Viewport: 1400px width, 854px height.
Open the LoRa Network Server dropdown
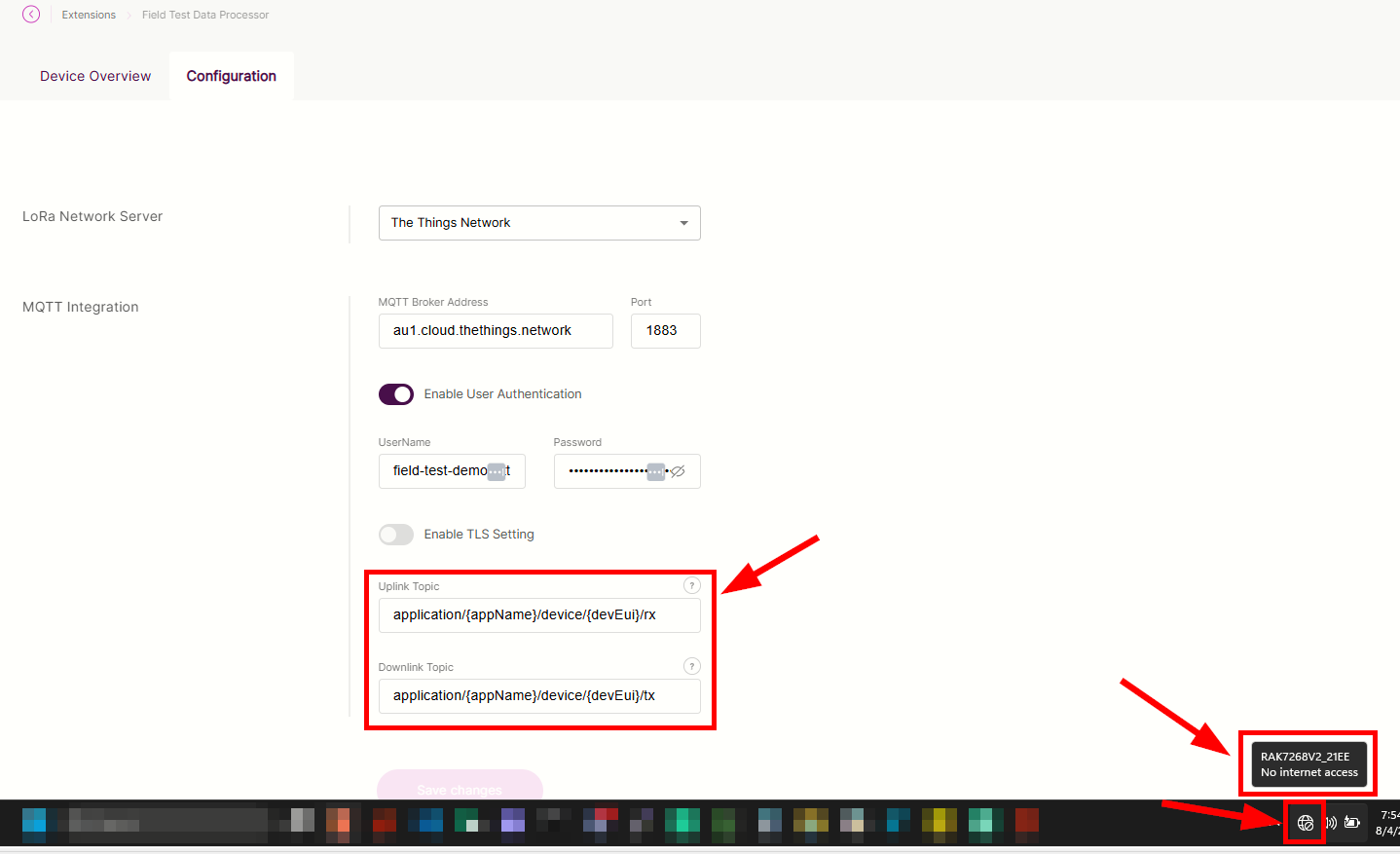tap(538, 223)
